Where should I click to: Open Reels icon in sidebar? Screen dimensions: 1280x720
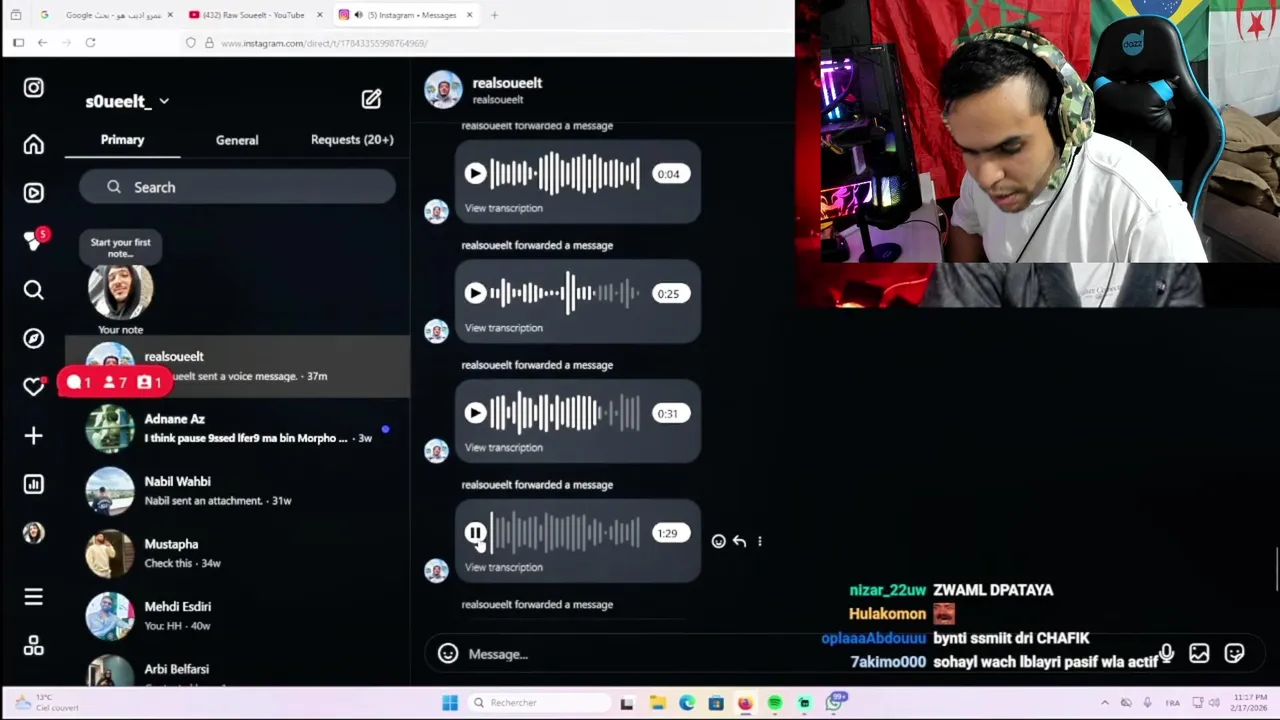click(x=33, y=192)
